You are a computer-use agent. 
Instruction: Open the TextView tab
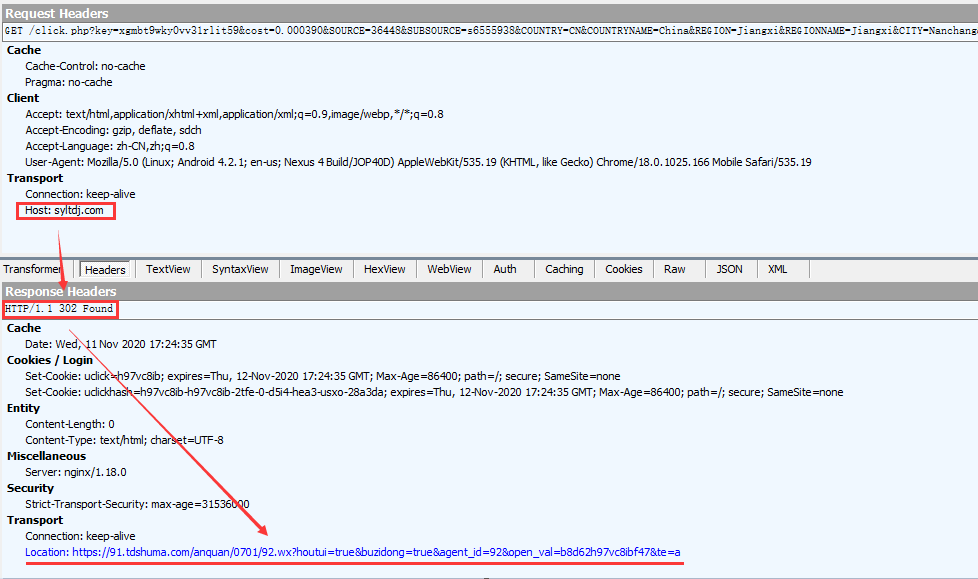168,269
